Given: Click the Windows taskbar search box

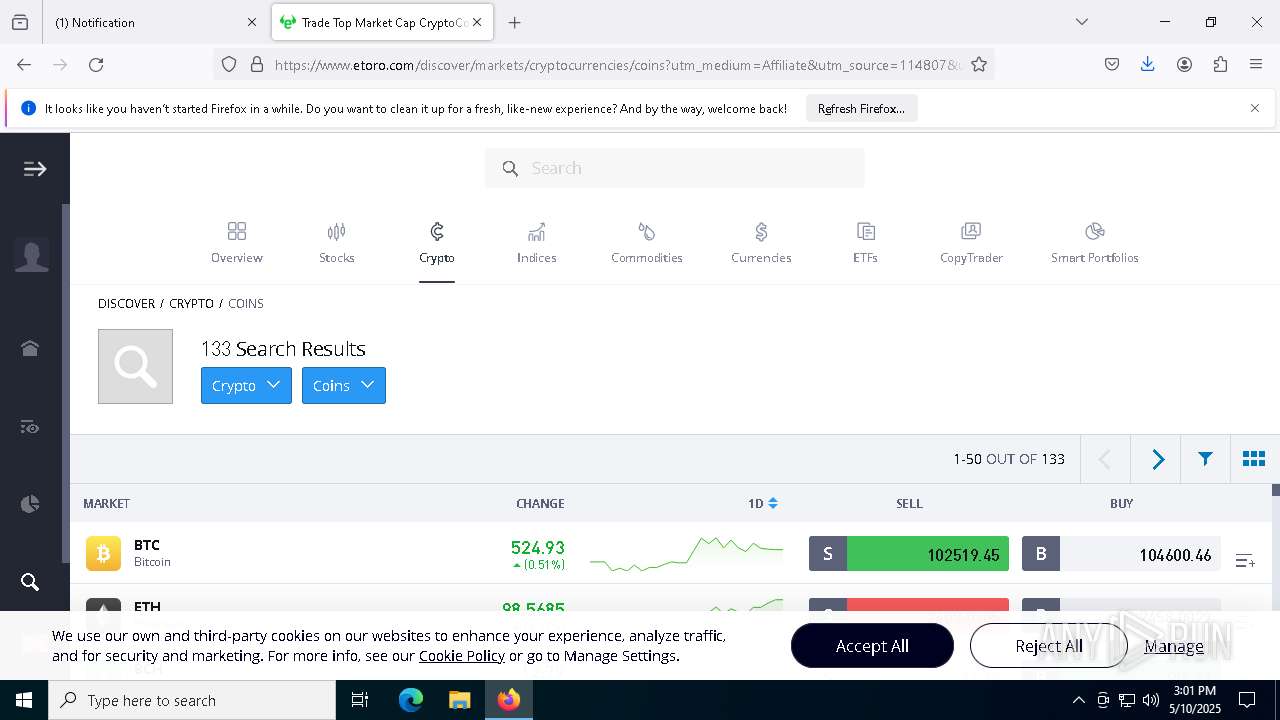Looking at the screenshot, I should click(192, 700).
